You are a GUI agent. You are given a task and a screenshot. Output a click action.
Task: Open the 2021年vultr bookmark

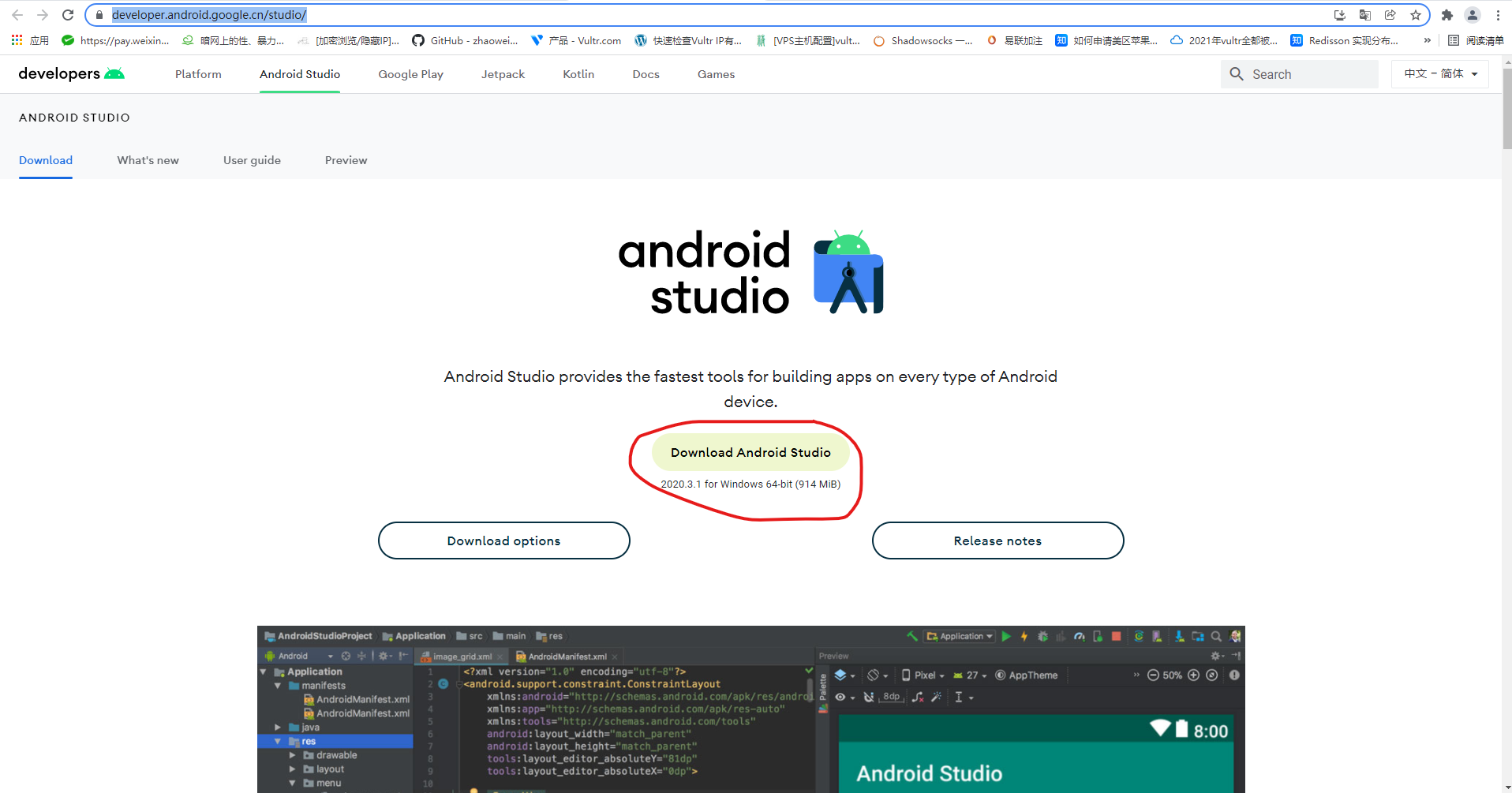1223,40
